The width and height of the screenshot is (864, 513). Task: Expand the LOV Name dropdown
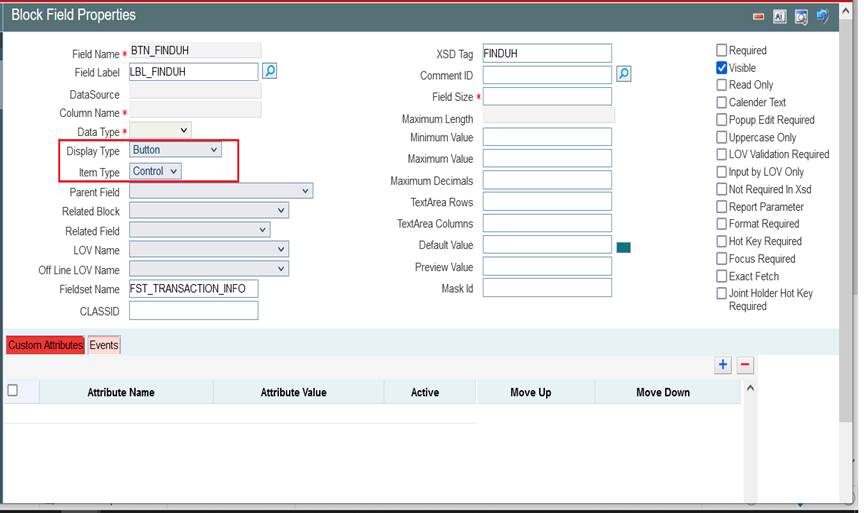click(x=209, y=249)
